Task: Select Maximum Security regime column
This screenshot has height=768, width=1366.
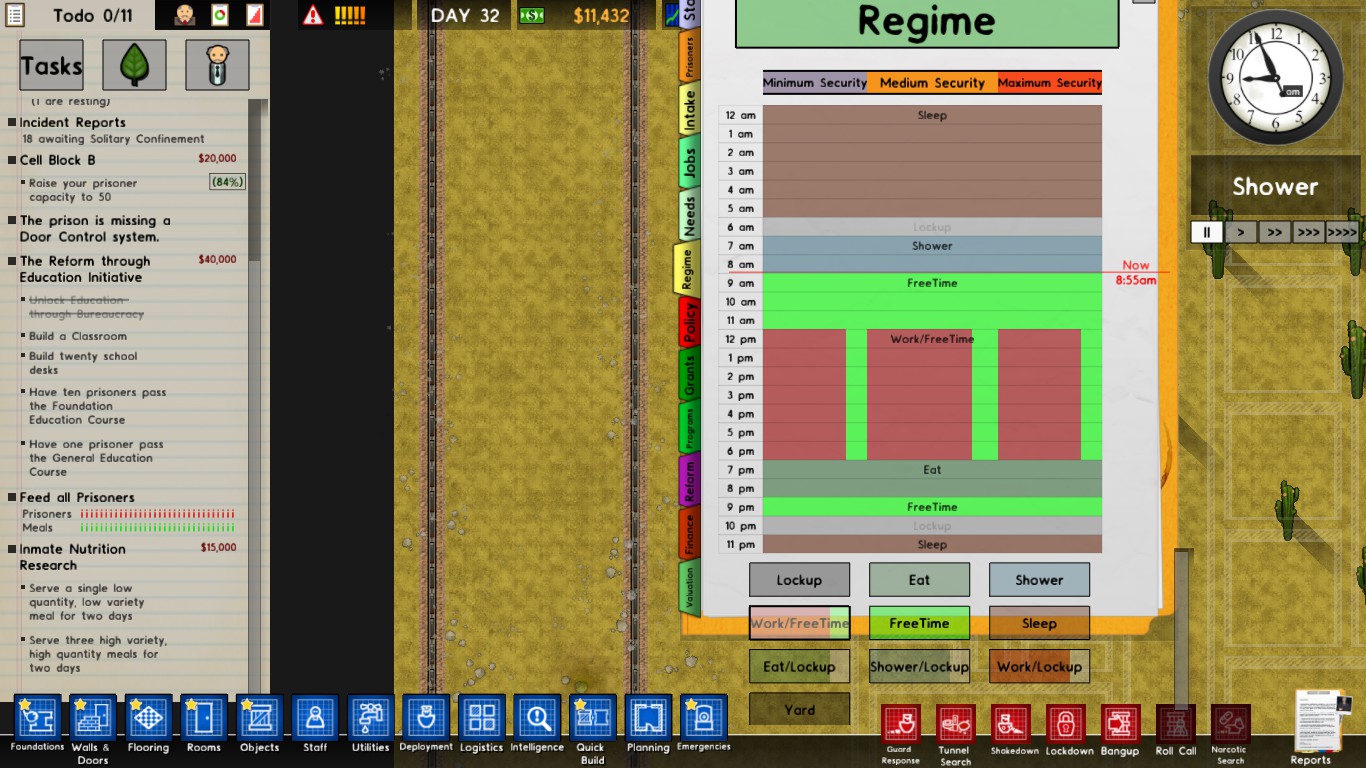Action: (1049, 83)
